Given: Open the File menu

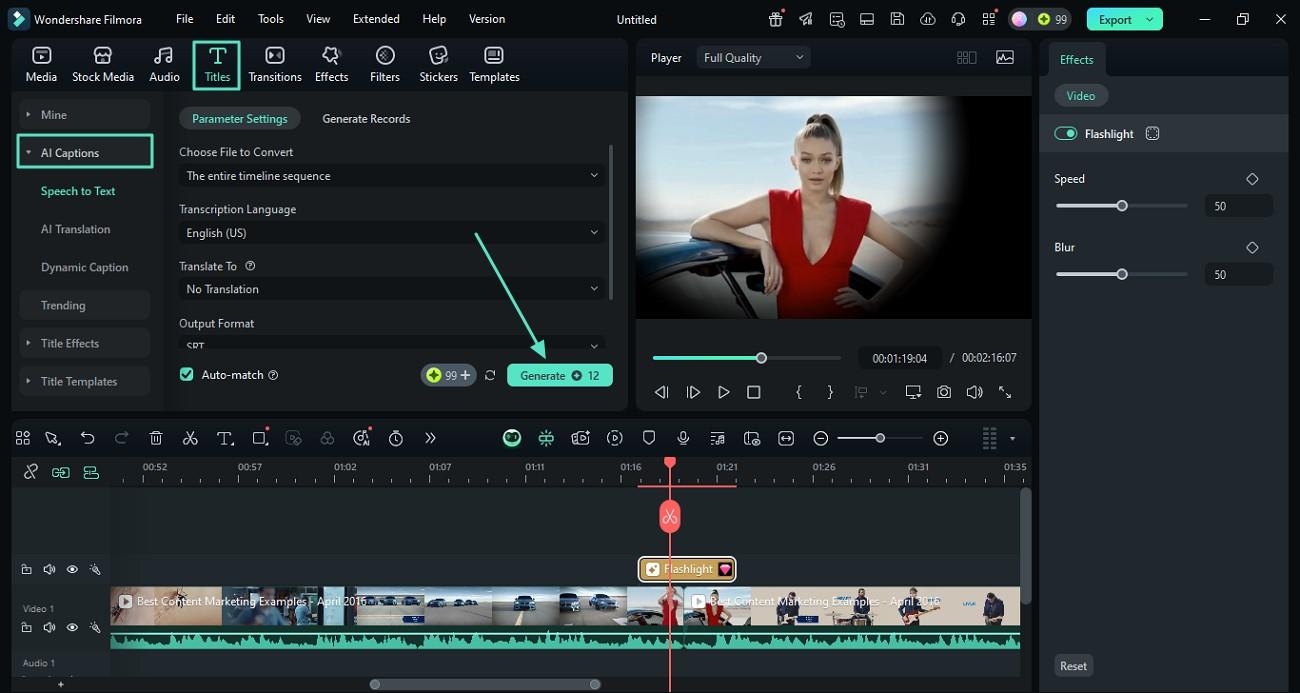Looking at the screenshot, I should (185, 19).
